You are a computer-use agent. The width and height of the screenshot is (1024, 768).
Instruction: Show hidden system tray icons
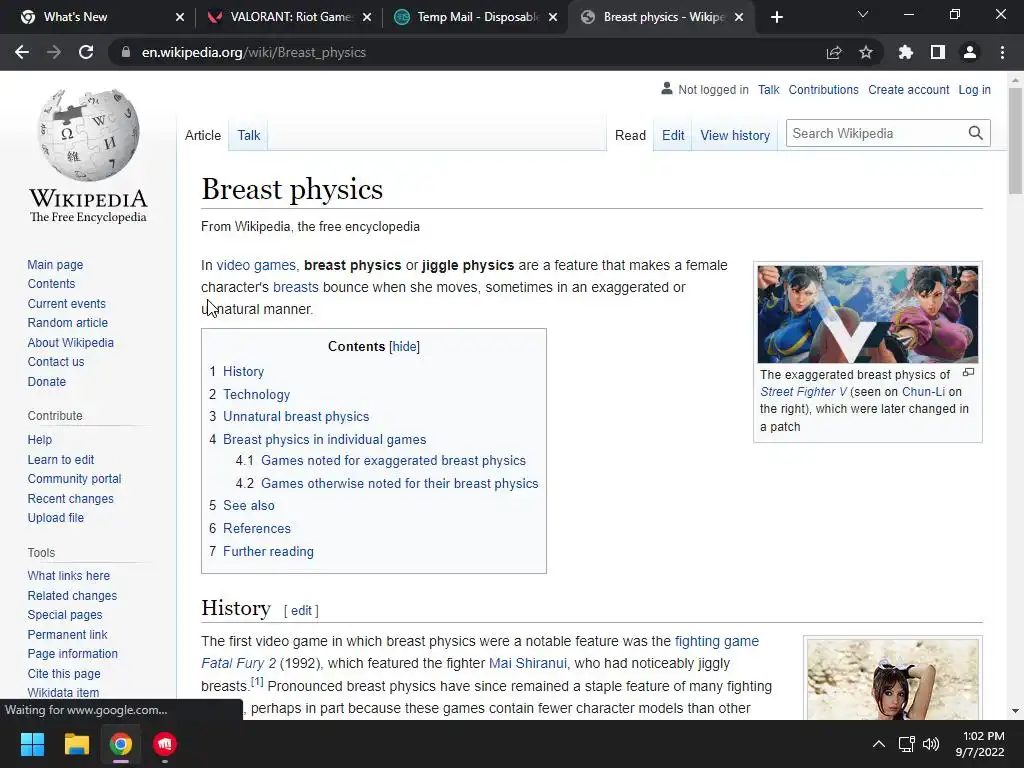click(879, 744)
